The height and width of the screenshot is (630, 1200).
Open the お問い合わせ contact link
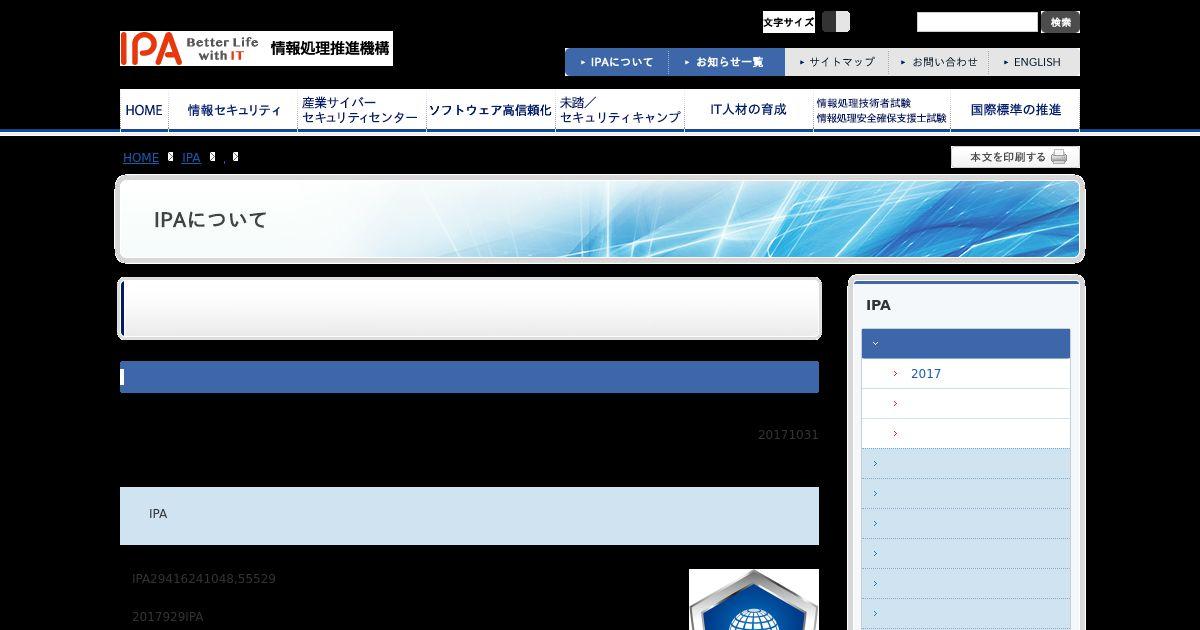939,62
